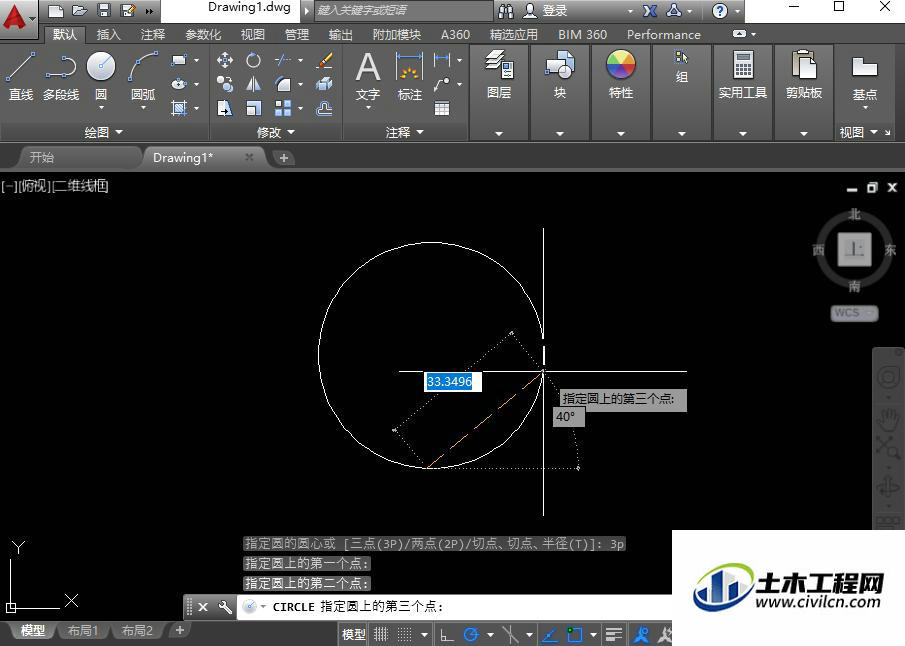
Task: Open the Circle tool dropdown arrow
Action: (x=101, y=107)
